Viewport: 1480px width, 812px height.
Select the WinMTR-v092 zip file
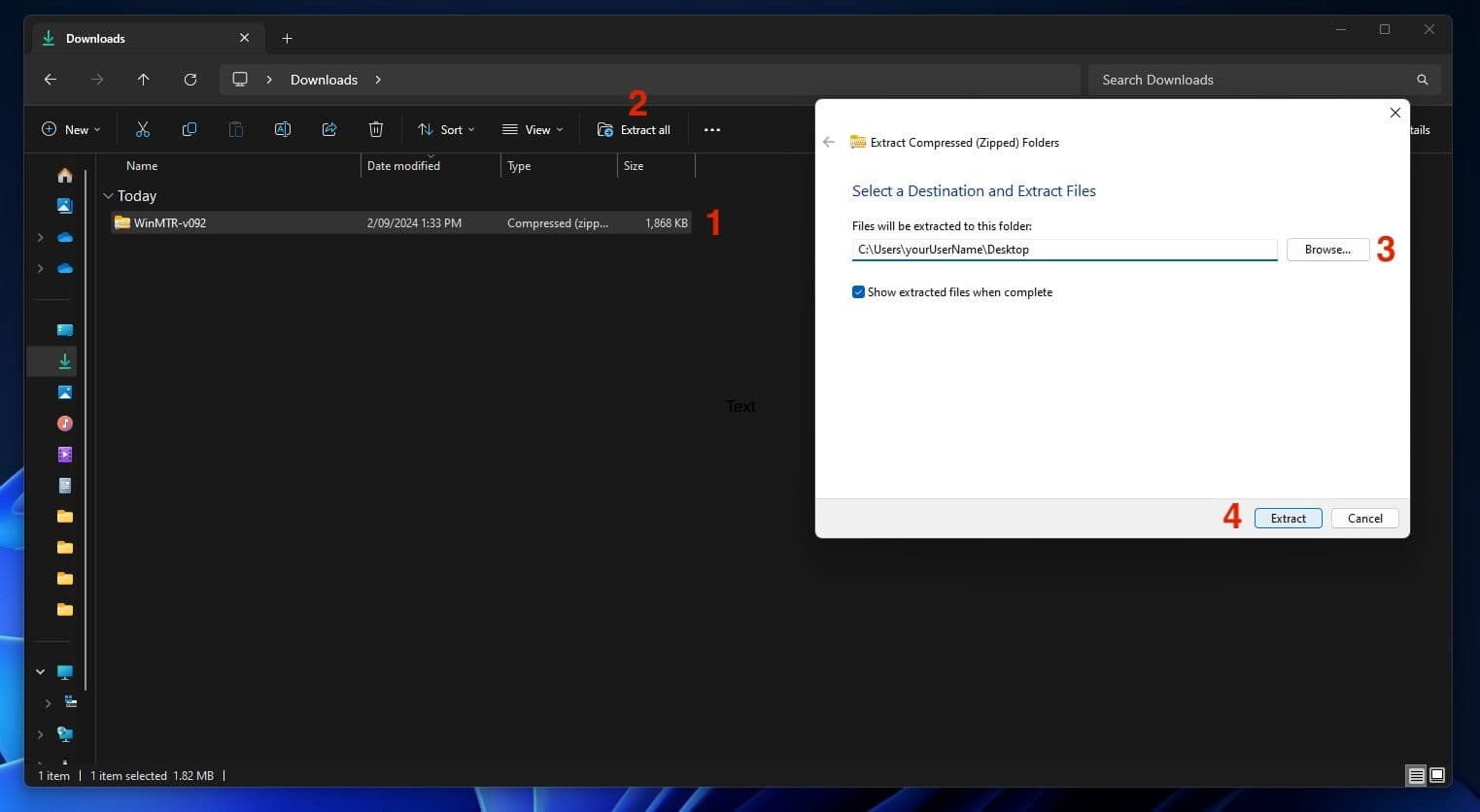click(x=400, y=222)
